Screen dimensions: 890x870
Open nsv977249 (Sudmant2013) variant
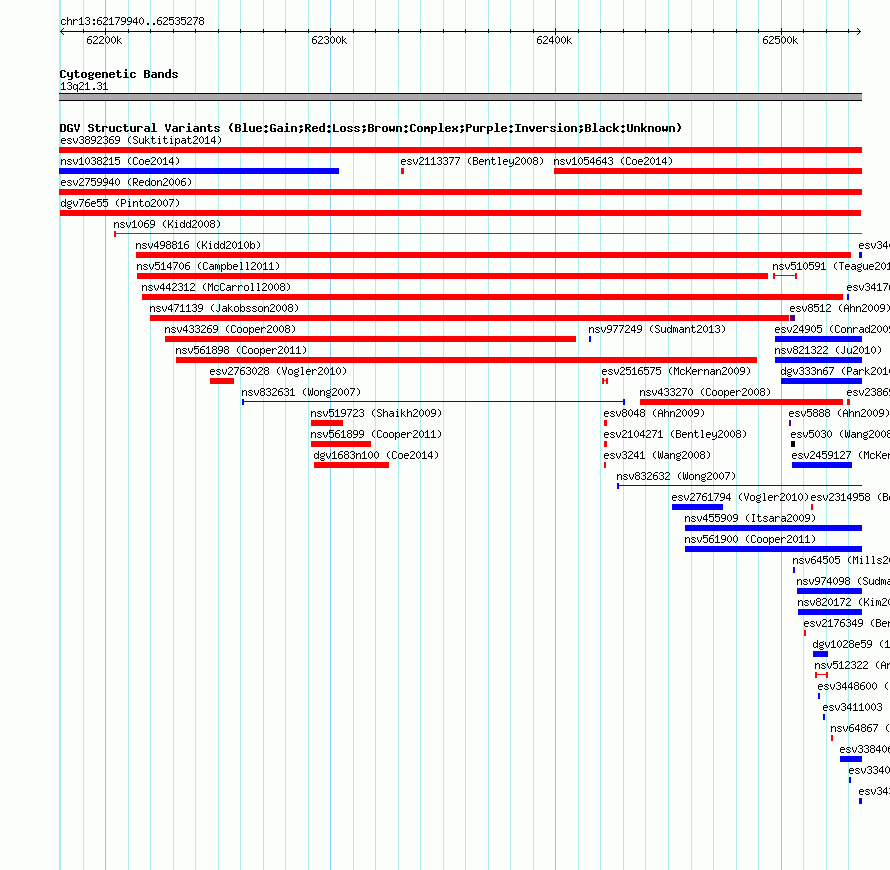point(657,329)
